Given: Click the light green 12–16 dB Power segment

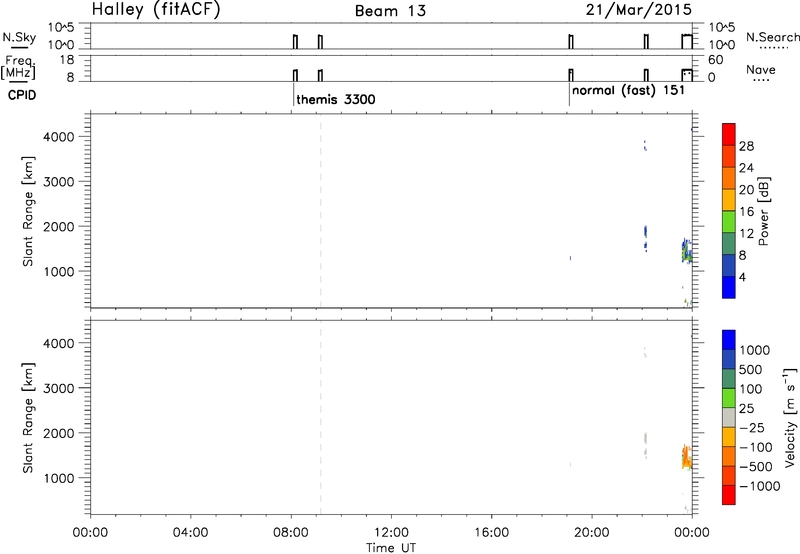Looking at the screenshot, I should click(729, 221).
